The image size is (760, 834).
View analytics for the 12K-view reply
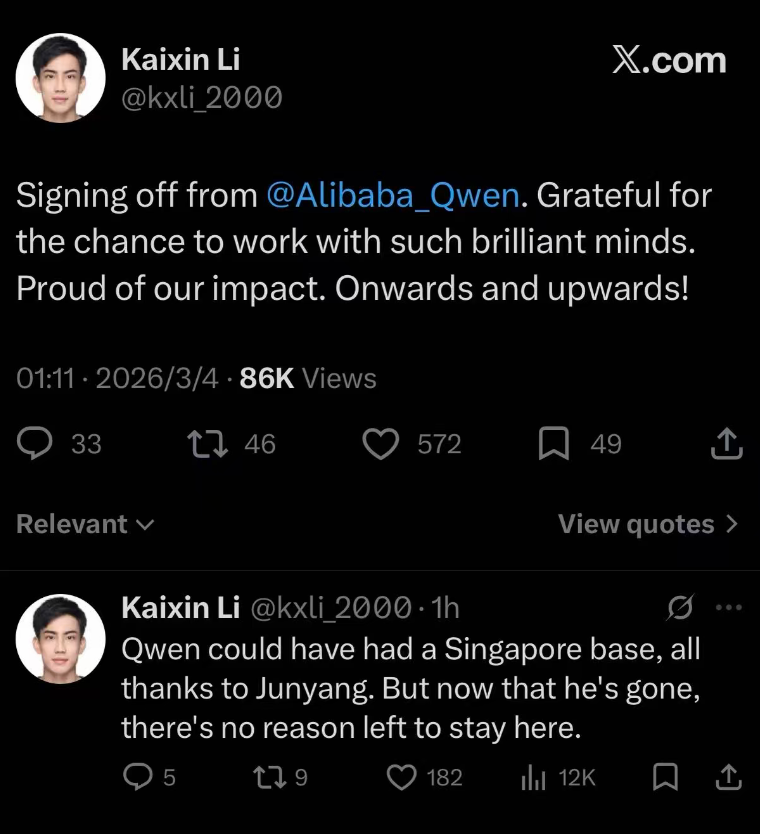point(532,776)
